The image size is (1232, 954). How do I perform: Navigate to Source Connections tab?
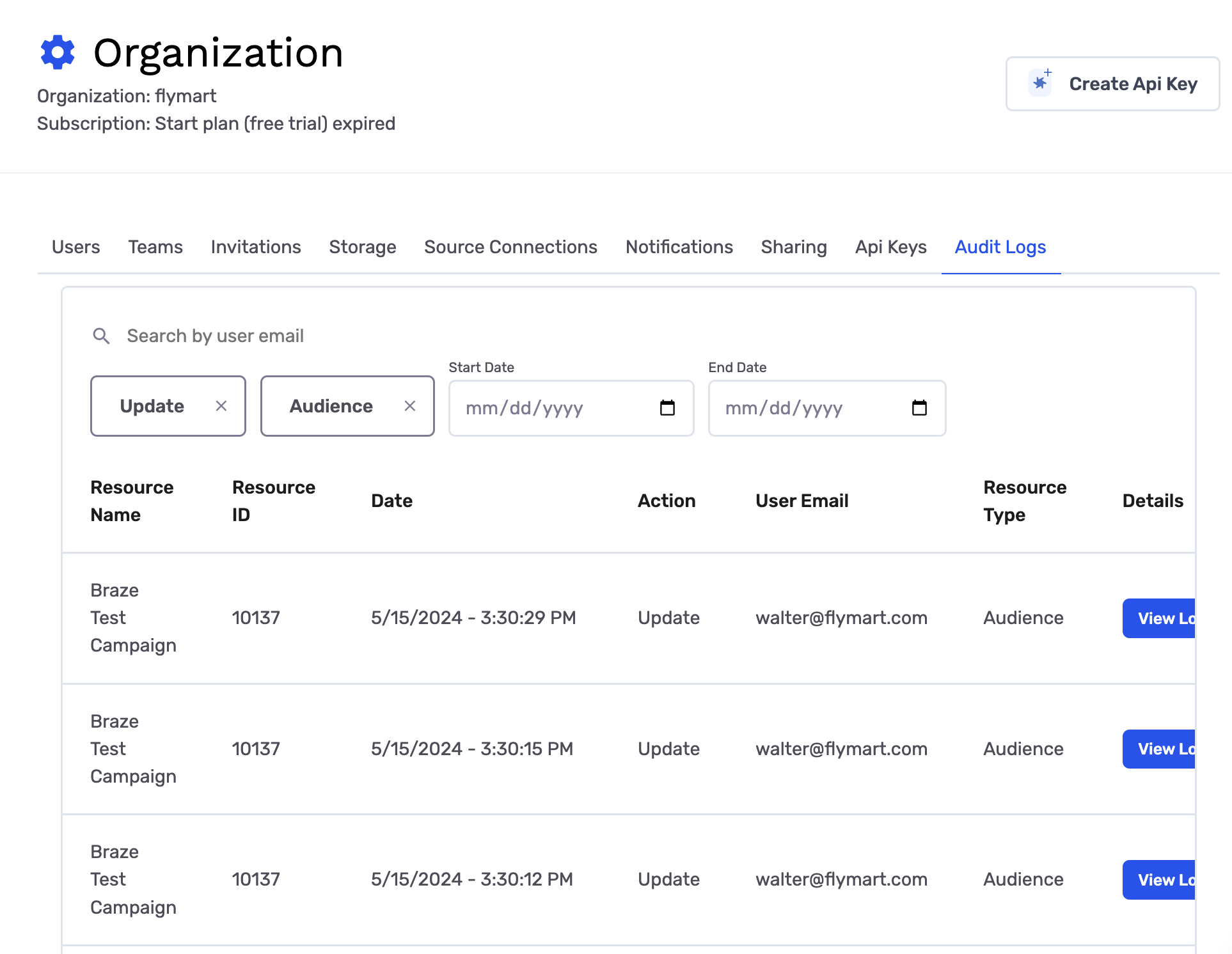point(510,247)
